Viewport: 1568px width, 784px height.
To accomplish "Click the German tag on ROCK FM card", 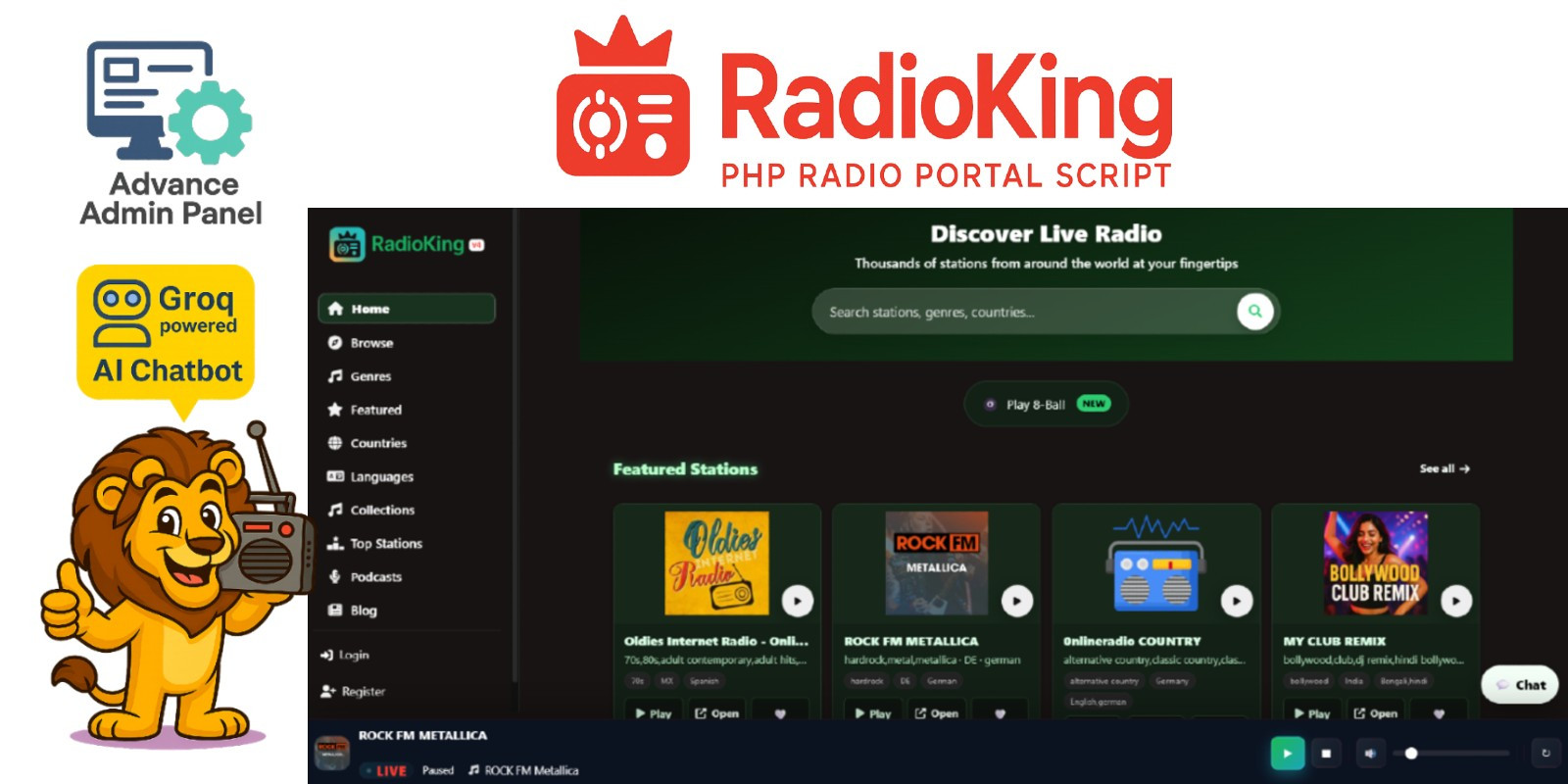I will point(942,681).
